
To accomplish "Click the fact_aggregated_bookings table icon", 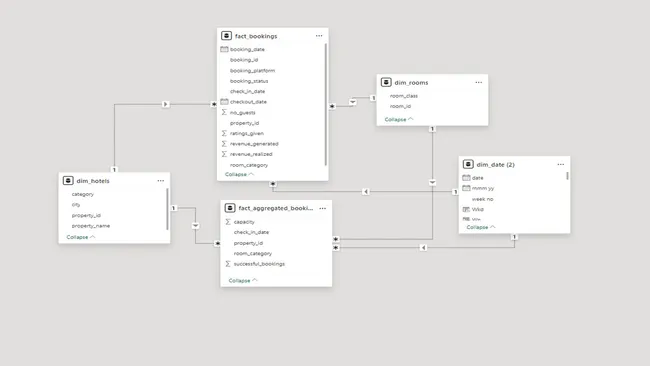I will pos(230,208).
